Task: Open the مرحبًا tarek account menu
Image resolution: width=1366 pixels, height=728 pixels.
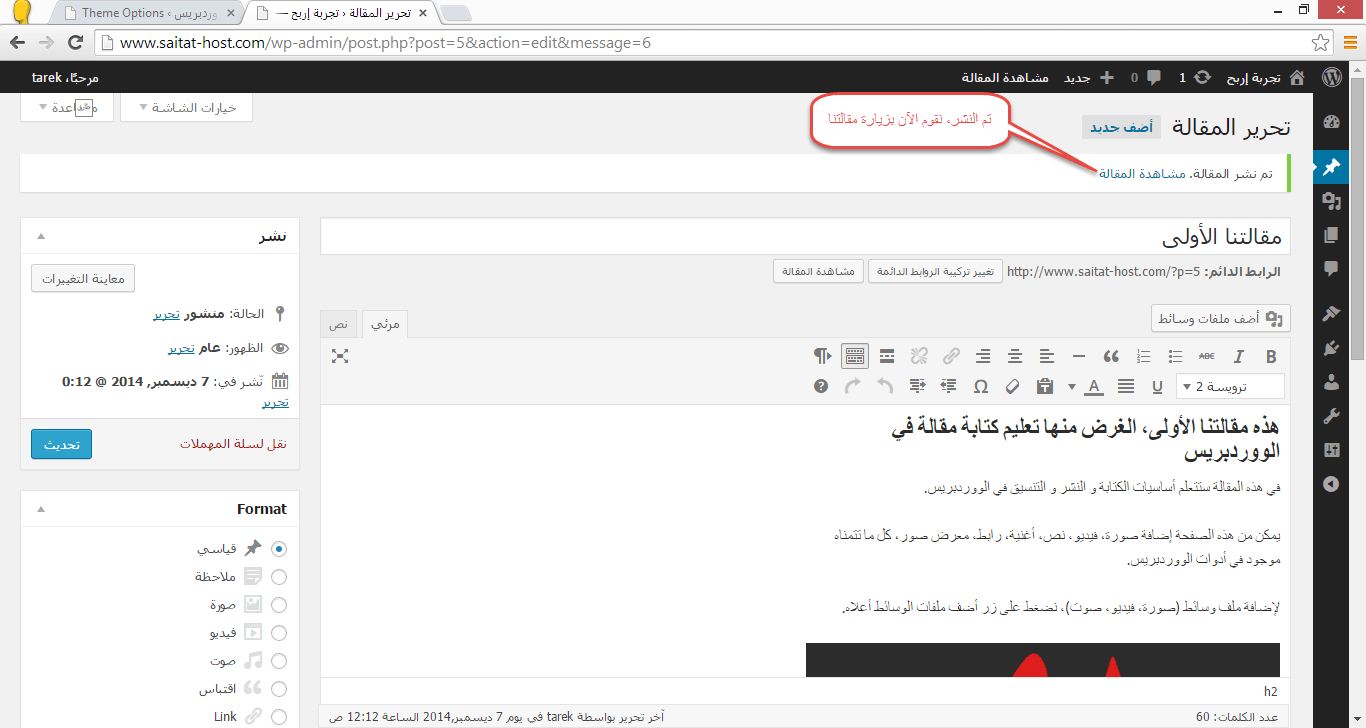Action: [x=65, y=77]
